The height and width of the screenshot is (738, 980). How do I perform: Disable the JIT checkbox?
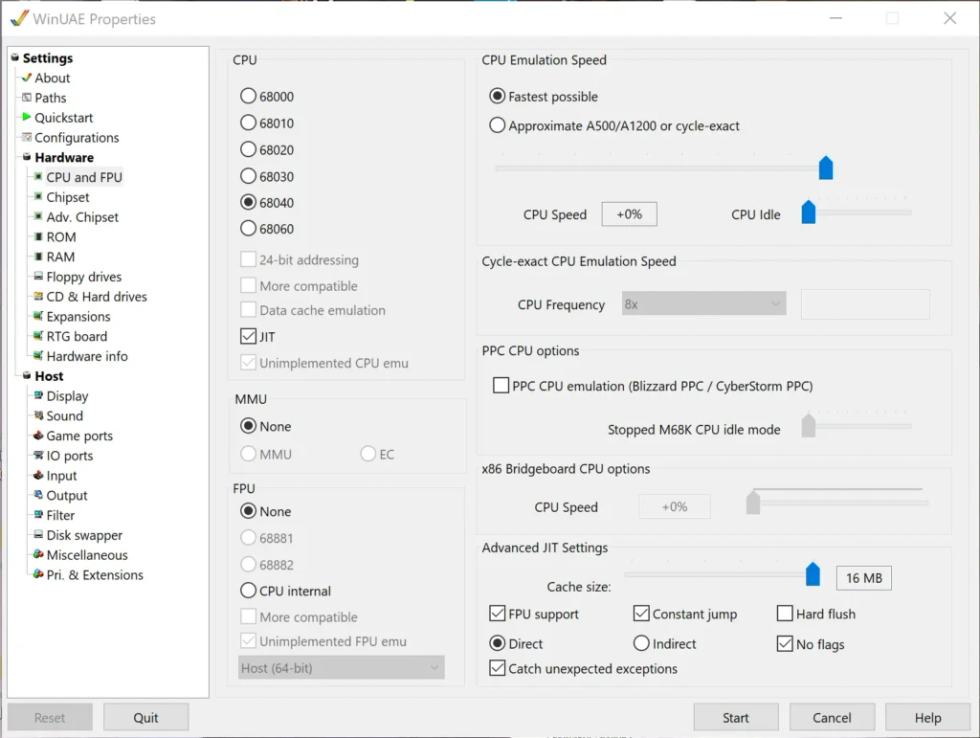pyautogui.click(x=248, y=336)
